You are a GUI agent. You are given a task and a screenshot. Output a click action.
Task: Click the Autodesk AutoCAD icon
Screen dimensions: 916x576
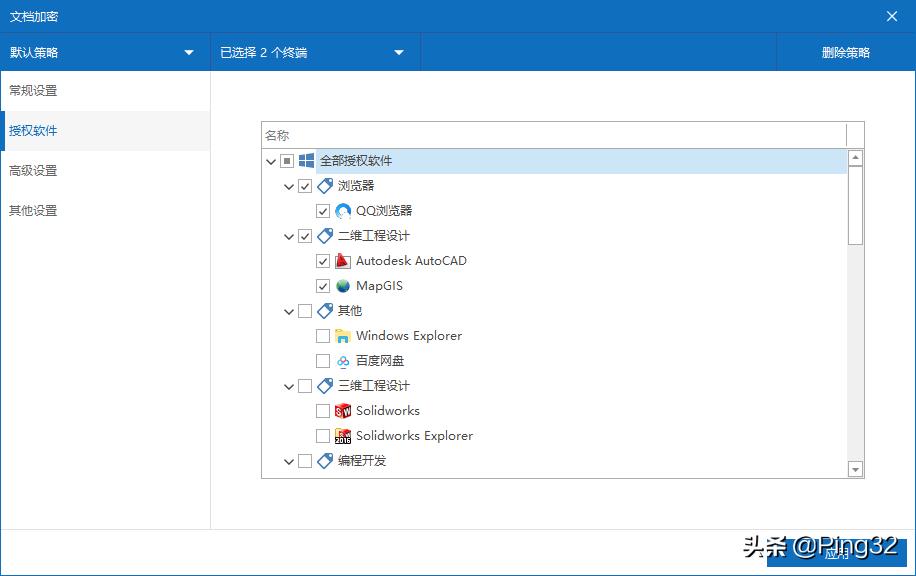(x=343, y=261)
